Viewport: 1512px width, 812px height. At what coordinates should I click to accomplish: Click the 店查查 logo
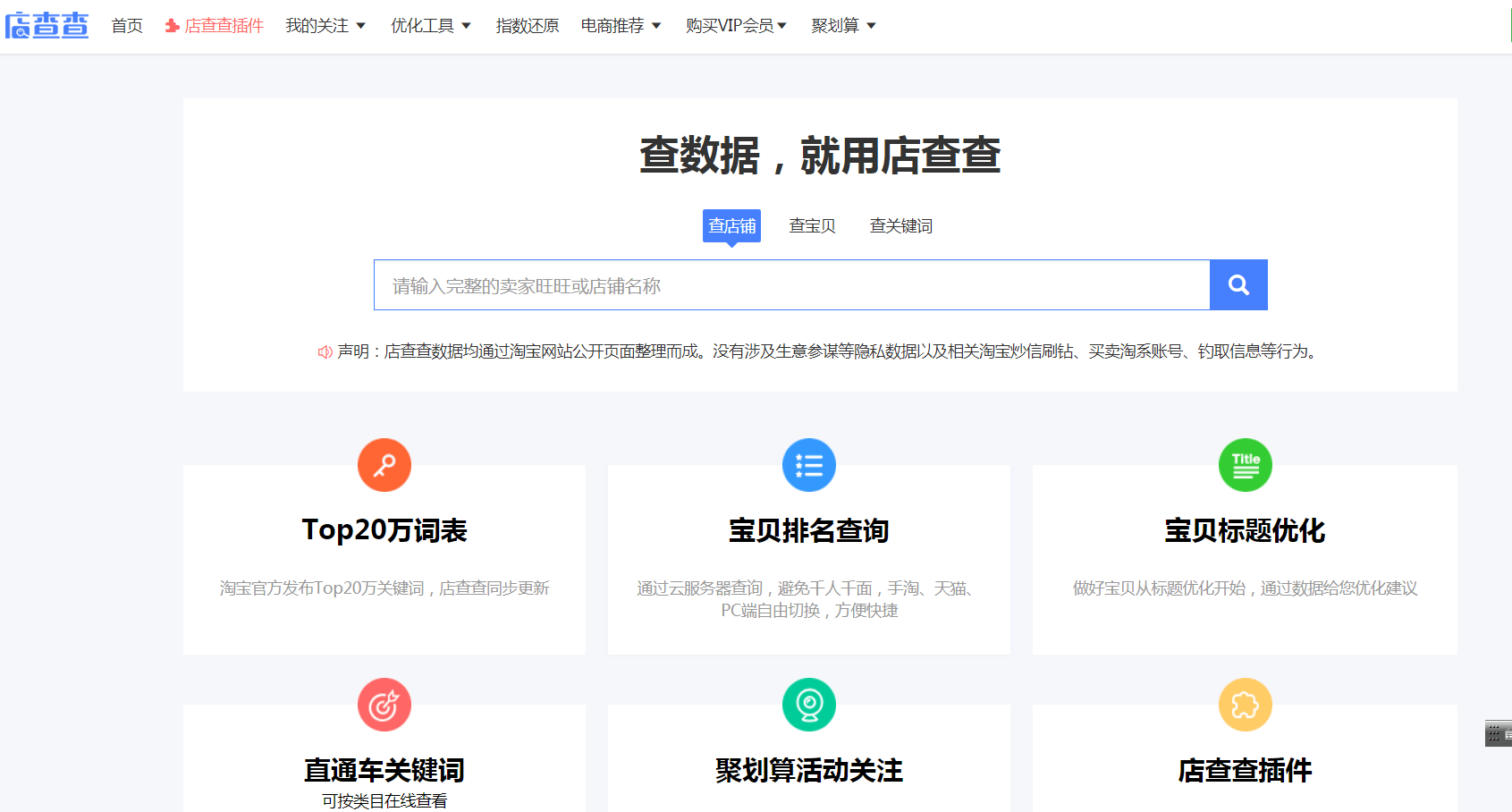point(47,25)
